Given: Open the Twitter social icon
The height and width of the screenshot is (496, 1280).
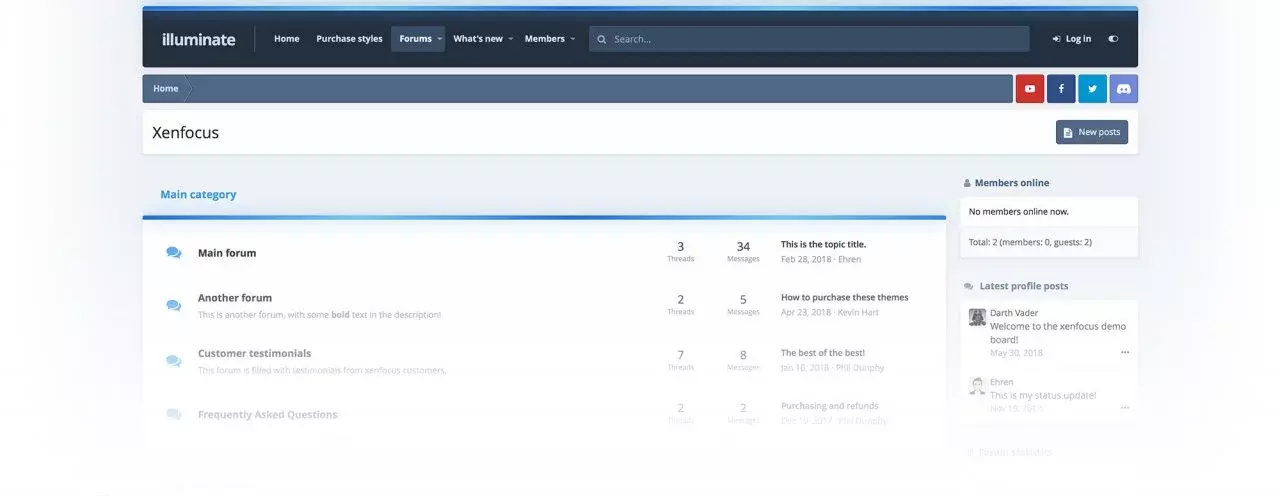Looking at the screenshot, I should pyautogui.click(x=1092, y=89).
